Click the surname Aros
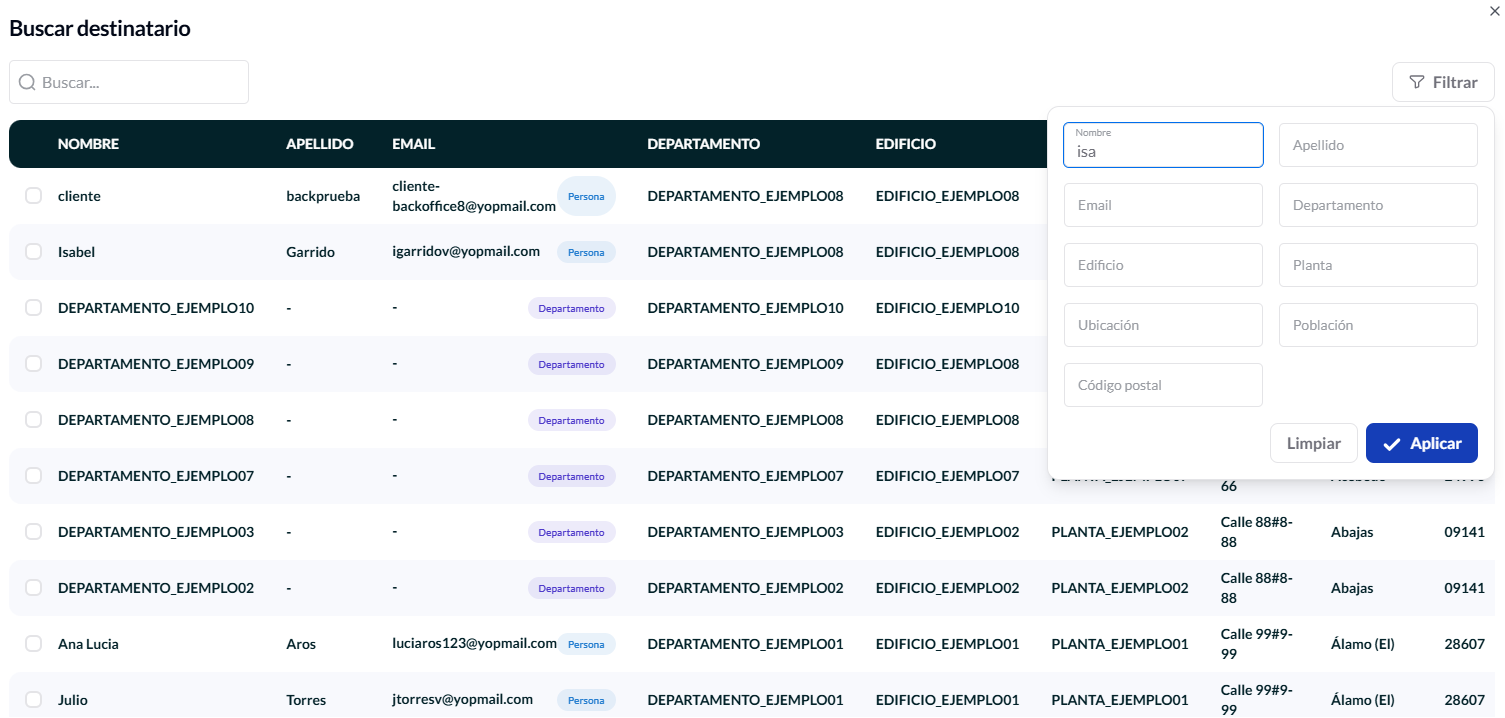The image size is (1505, 718). click(301, 644)
